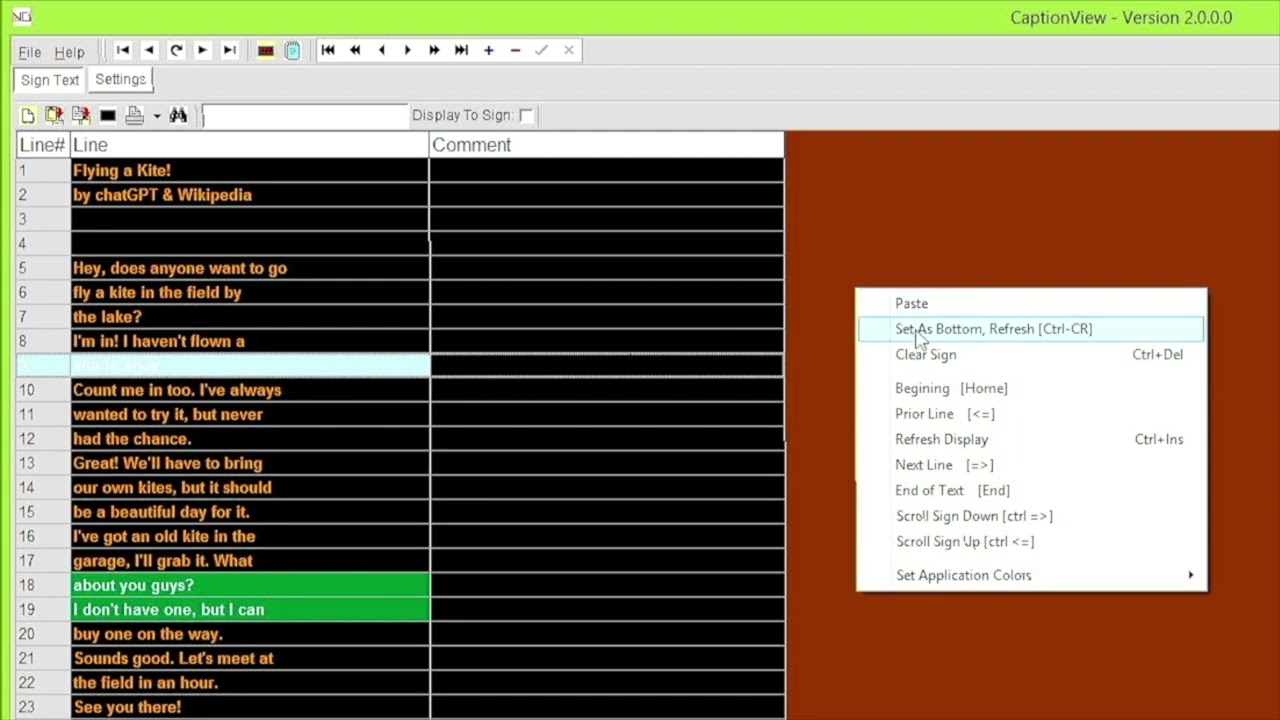1280x720 pixels.
Task: Click the red LED sign display icon
Action: [266, 51]
